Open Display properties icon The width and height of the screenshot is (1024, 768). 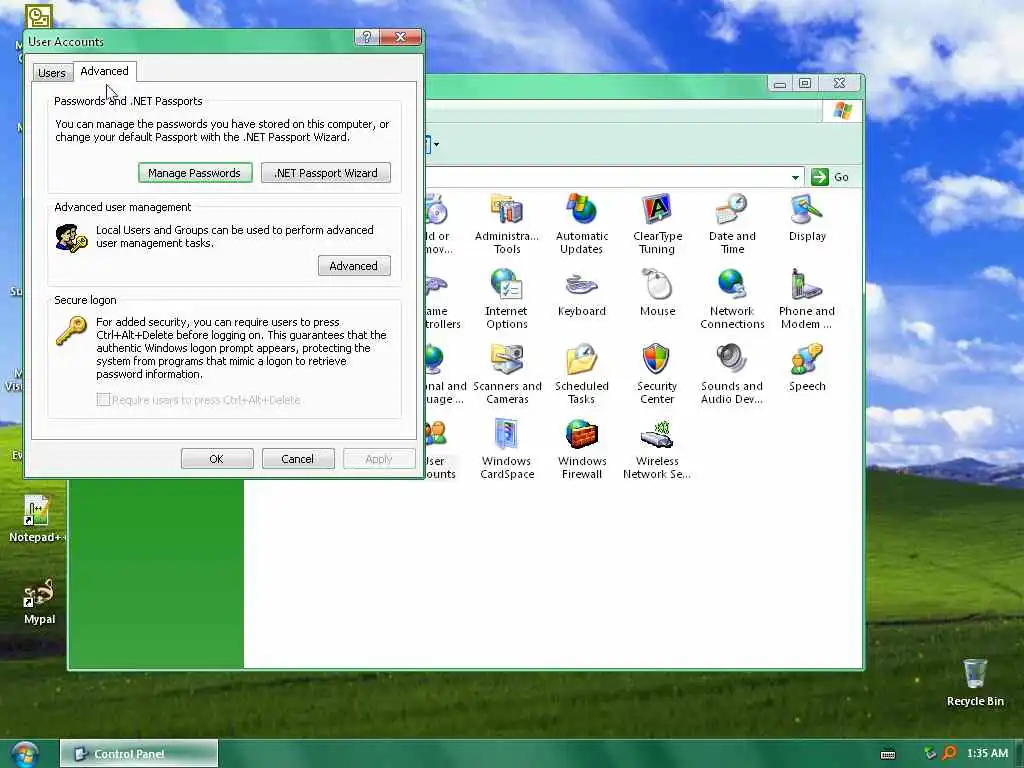[x=807, y=217]
